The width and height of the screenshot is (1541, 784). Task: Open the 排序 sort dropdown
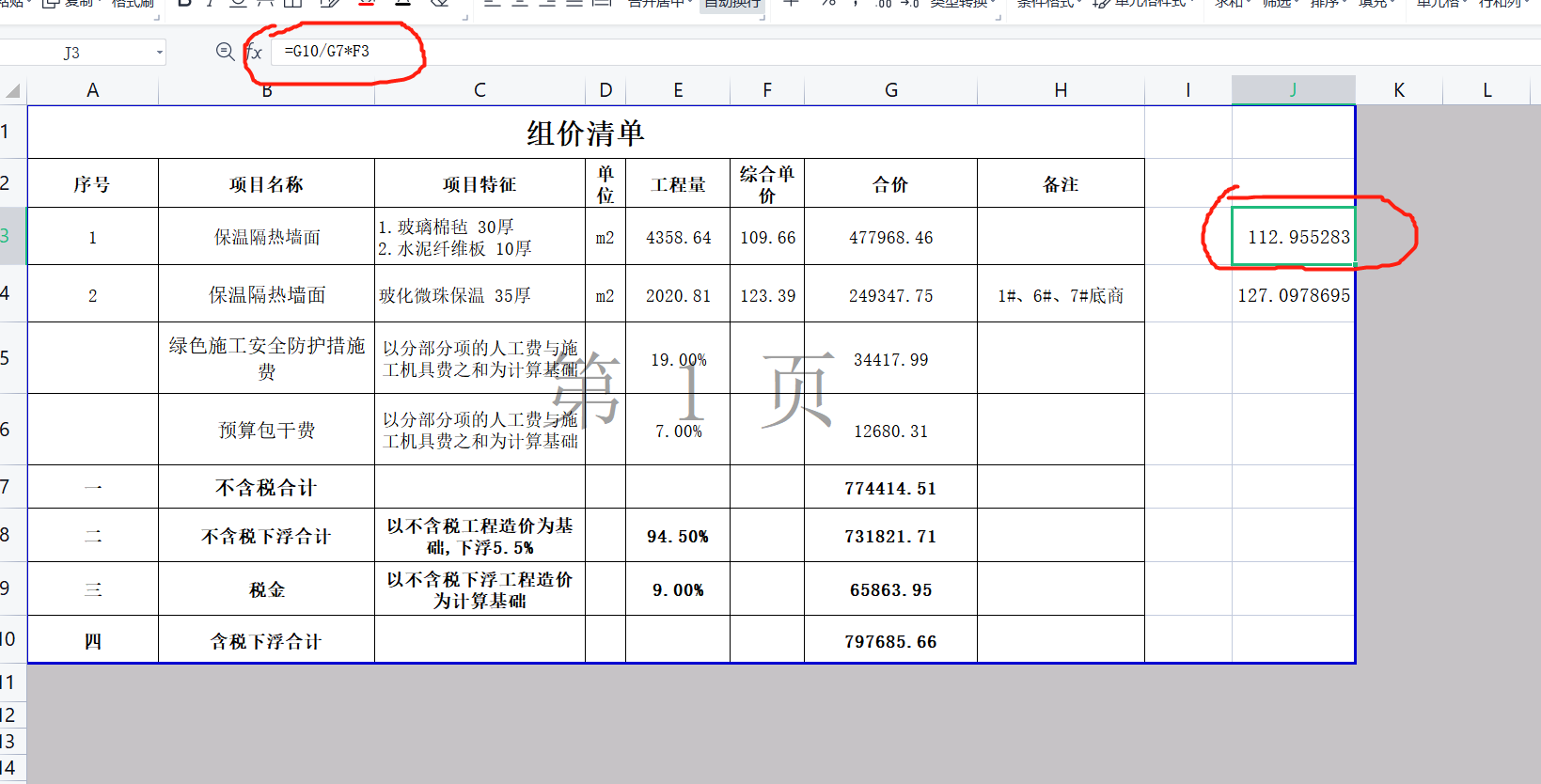1329,4
